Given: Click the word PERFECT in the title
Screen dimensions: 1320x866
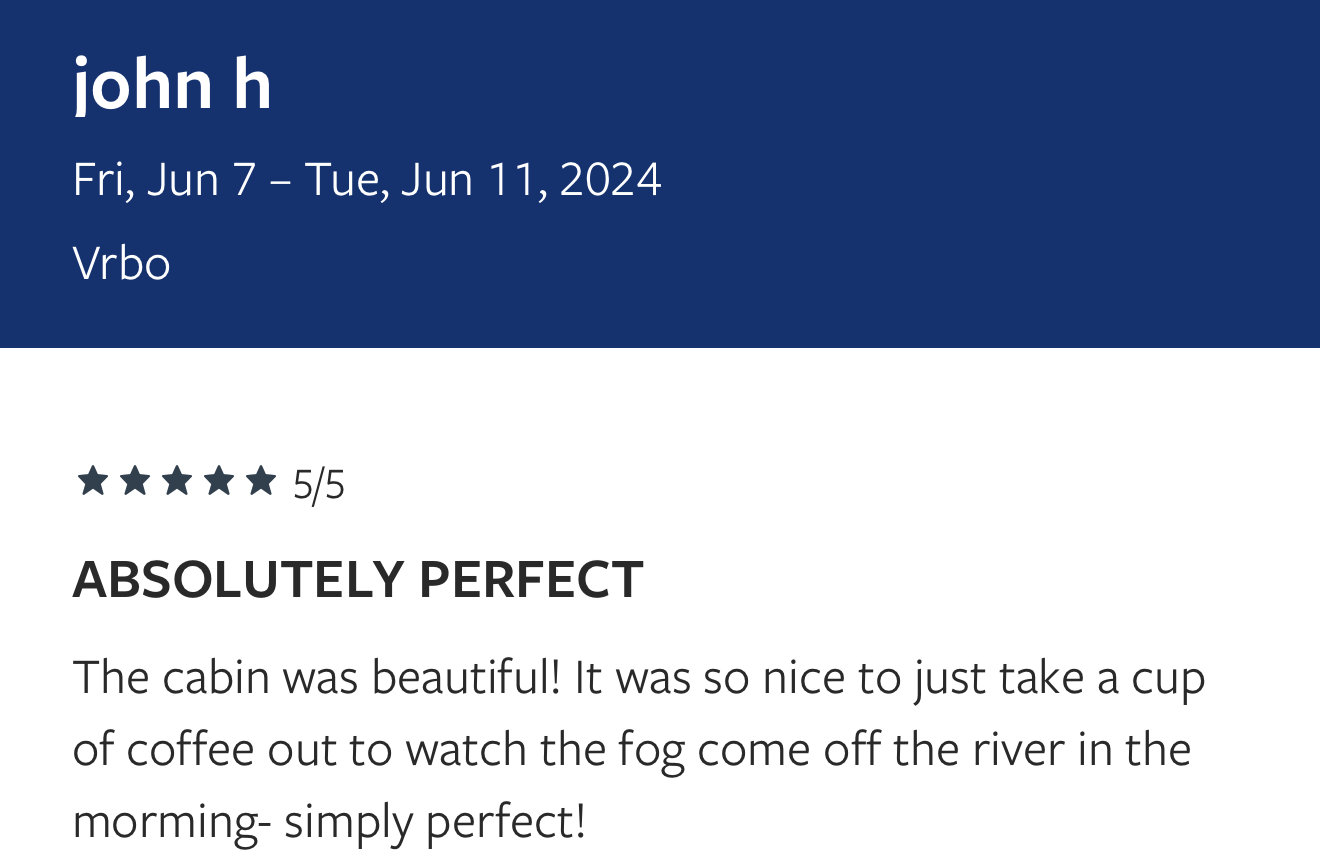Looking at the screenshot, I should pyautogui.click(x=531, y=579).
